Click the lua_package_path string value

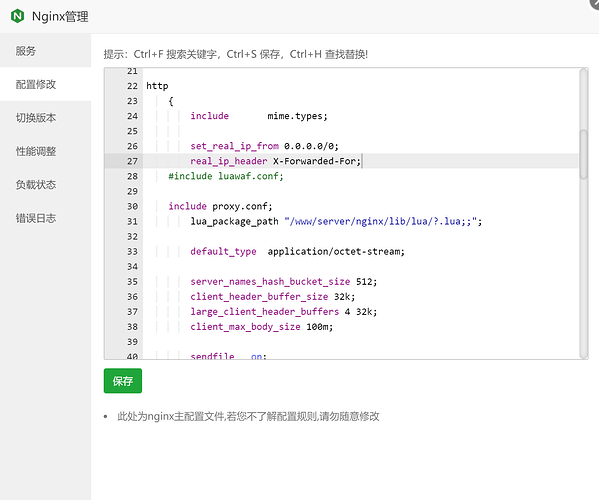(x=380, y=222)
